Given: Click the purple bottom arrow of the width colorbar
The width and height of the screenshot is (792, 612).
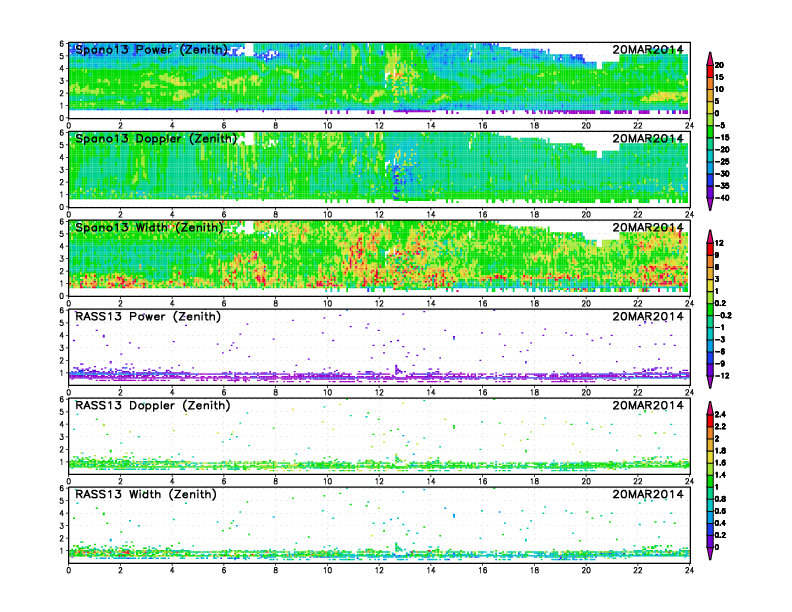Looking at the screenshot, I should [710, 553].
